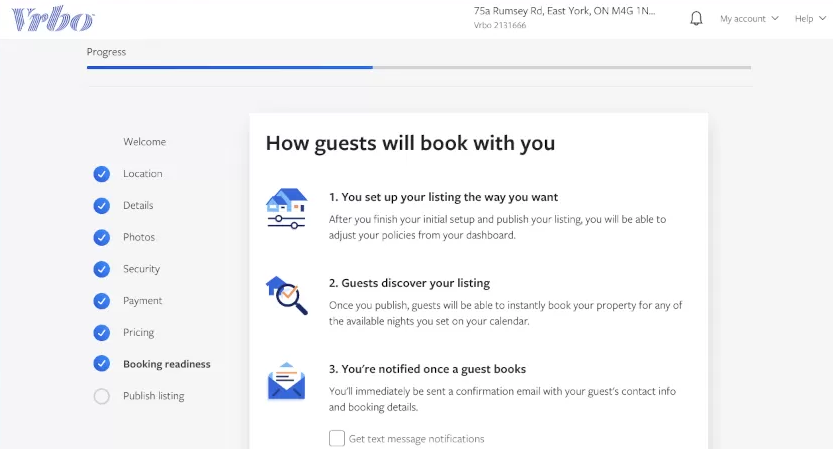This screenshot has width=833, height=449.
Task: Click the Vrbo 2131666 listing number
Action: pos(500,25)
